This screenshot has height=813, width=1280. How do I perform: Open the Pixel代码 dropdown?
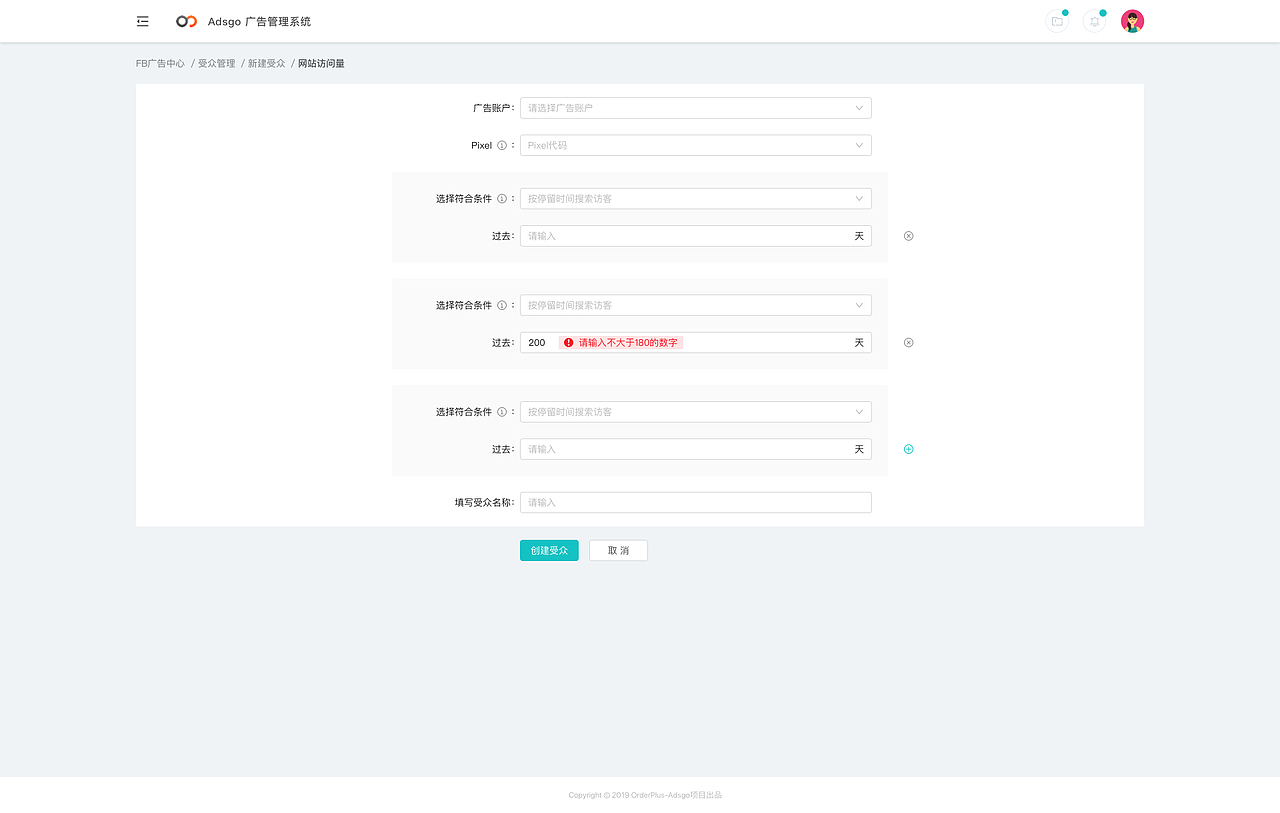[696, 146]
